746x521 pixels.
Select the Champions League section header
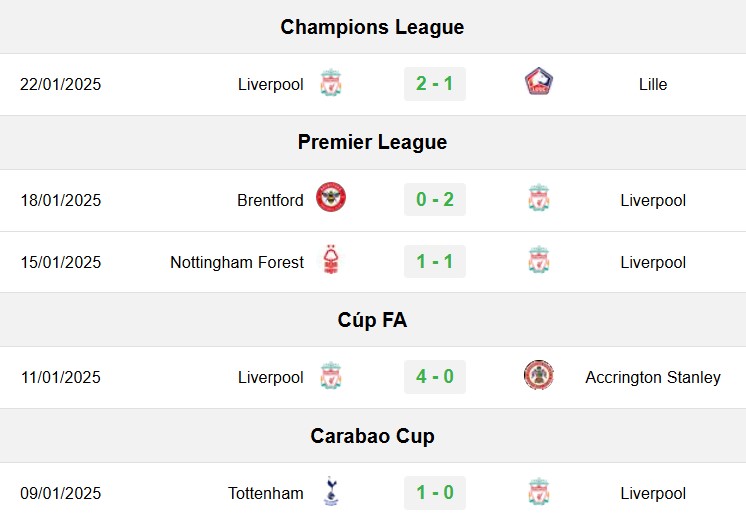[x=373, y=27]
